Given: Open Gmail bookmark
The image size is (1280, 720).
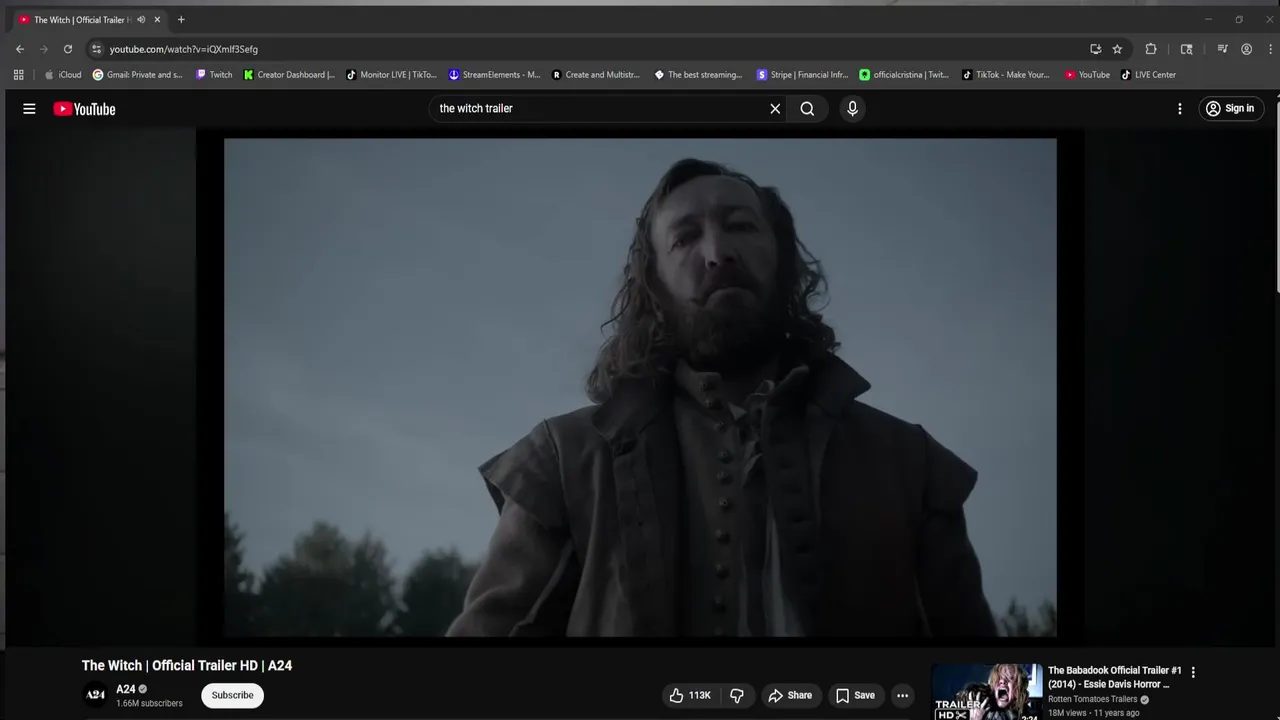Looking at the screenshot, I should [138, 75].
